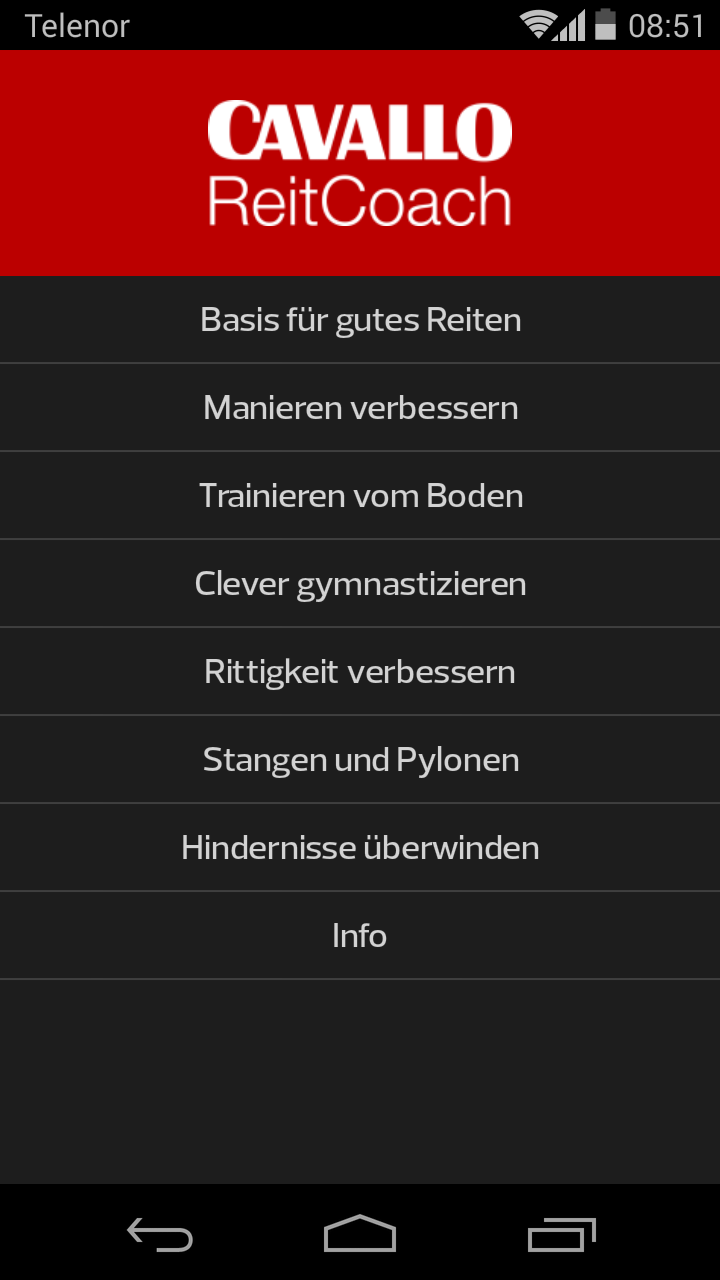This screenshot has height=1280, width=720.
Task: Select Stangen und Pylonen
Action: pyautogui.click(x=360, y=760)
